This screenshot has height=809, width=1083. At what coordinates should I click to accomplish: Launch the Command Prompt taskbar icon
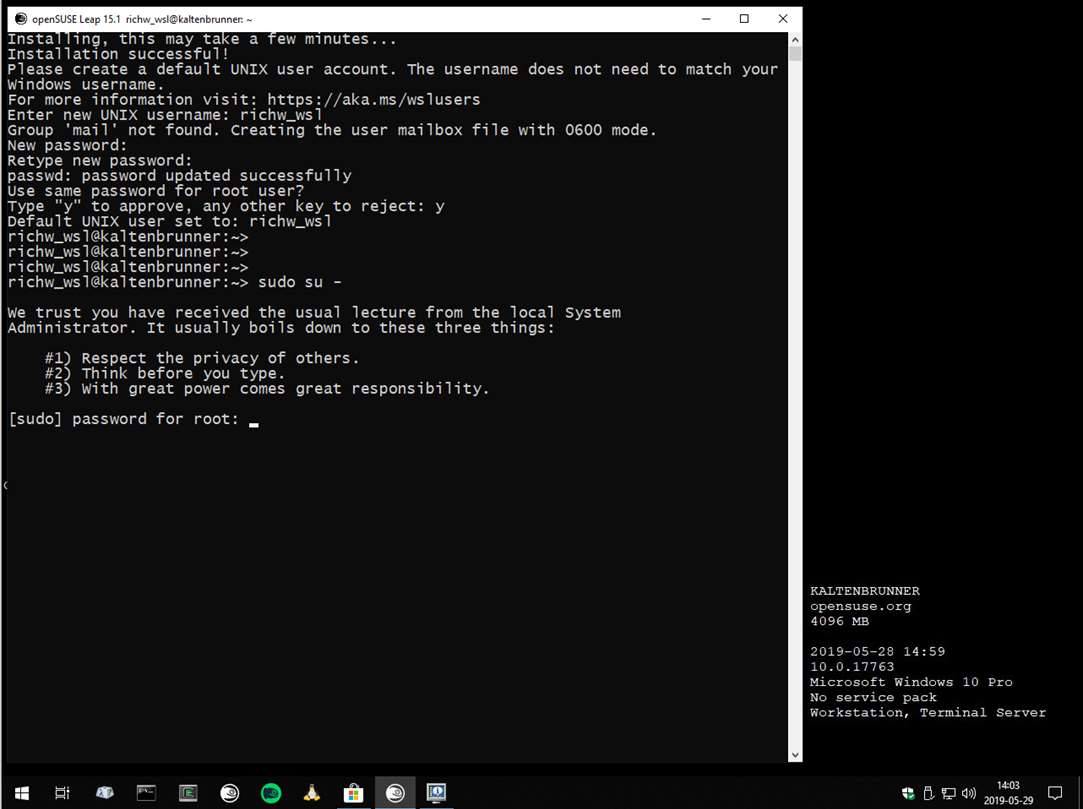click(x=146, y=793)
